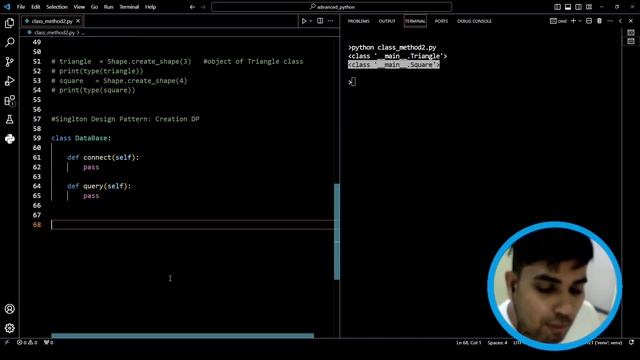Open the Extensions view

pyautogui.click(x=9, y=100)
